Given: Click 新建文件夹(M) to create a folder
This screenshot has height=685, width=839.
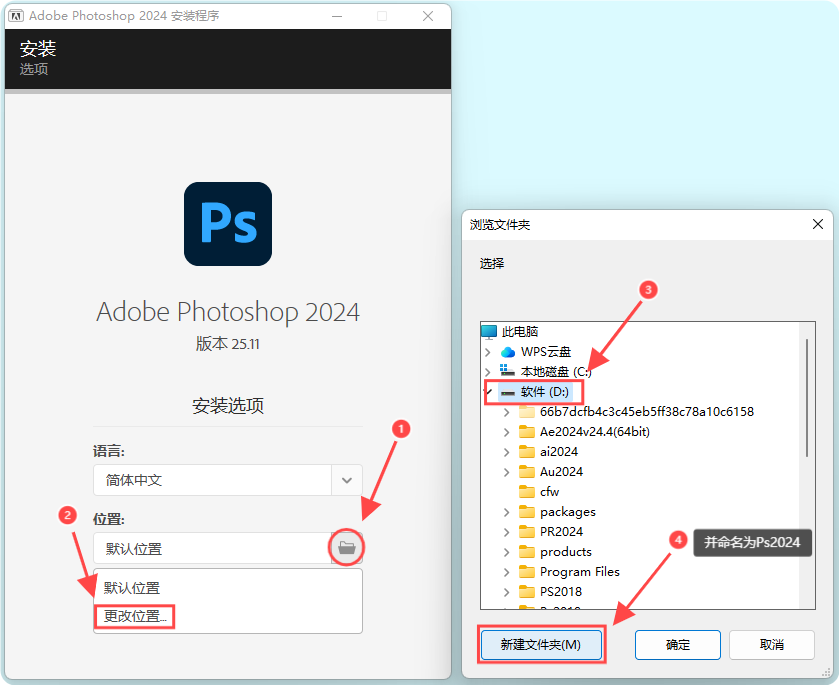Looking at the screenshot, I should (541, 645).
